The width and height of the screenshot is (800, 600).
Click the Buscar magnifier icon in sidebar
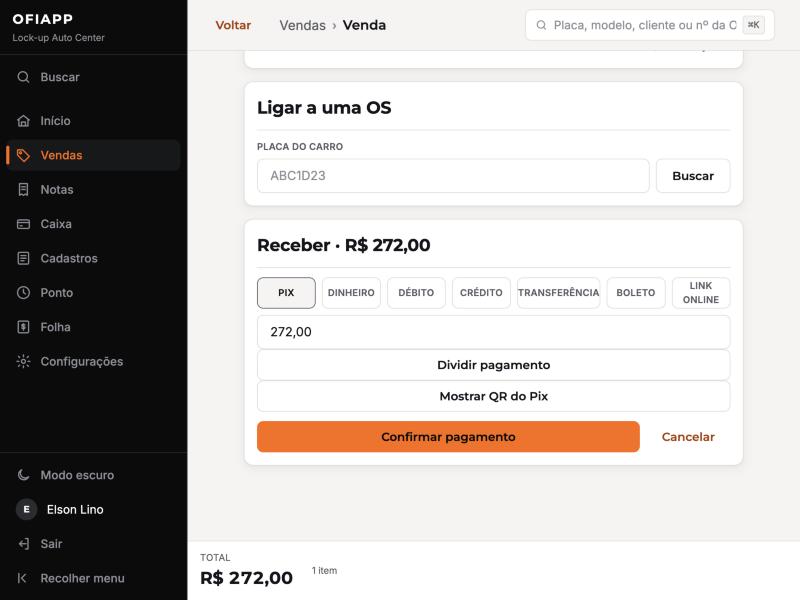[x=23, y=77]
